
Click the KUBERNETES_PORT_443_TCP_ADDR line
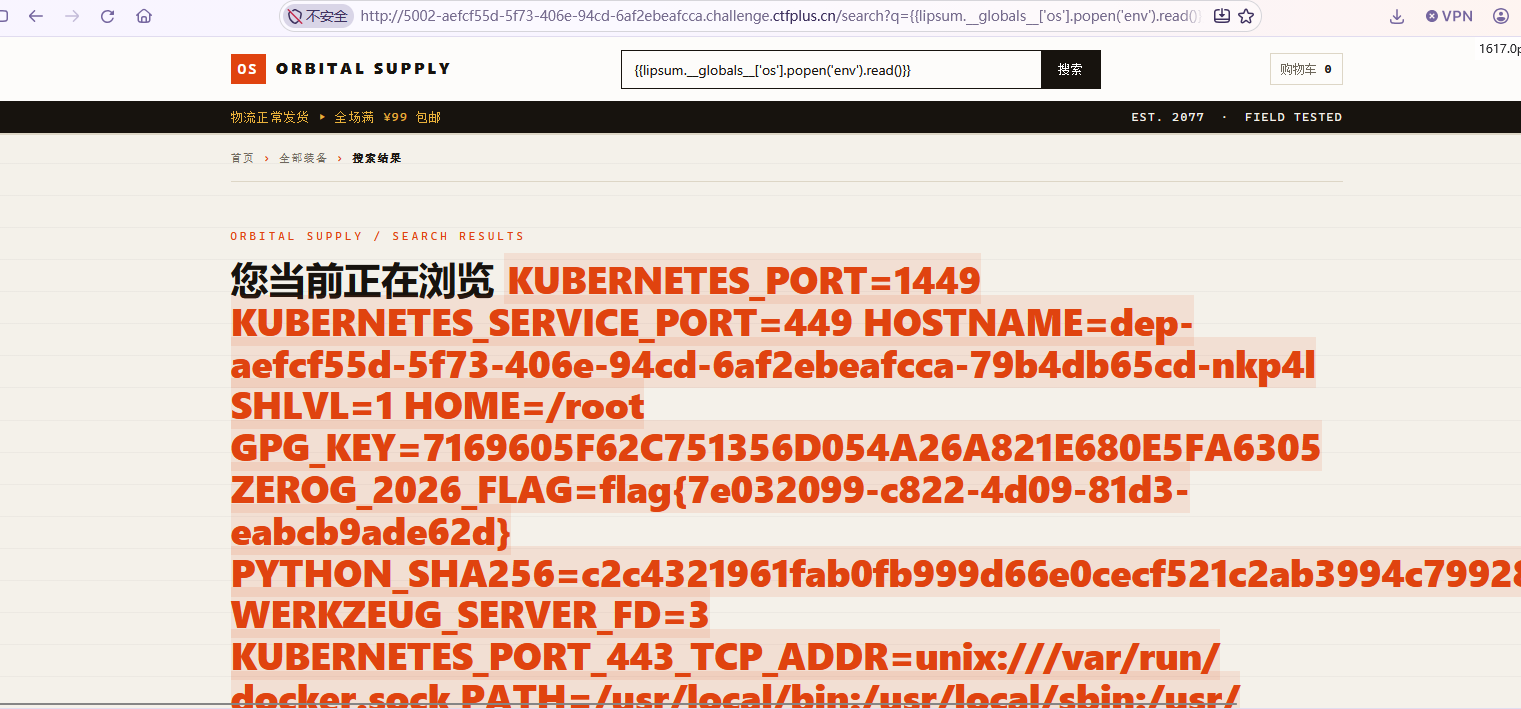725,659
